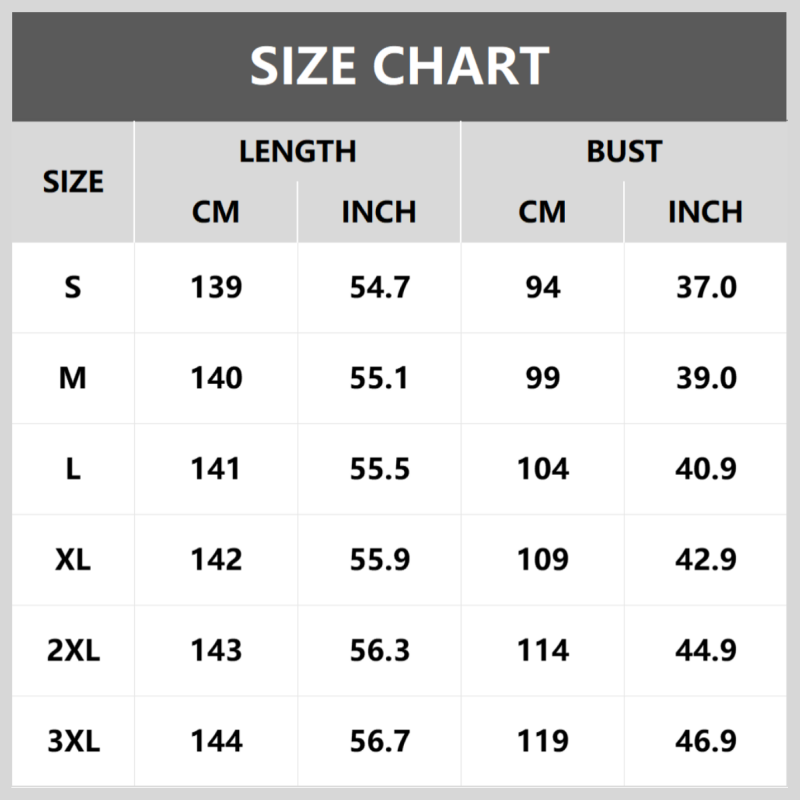Click the 37.0 bust inch value
The width and height of the screenshot is (800, 800).
tap(705, 288)
